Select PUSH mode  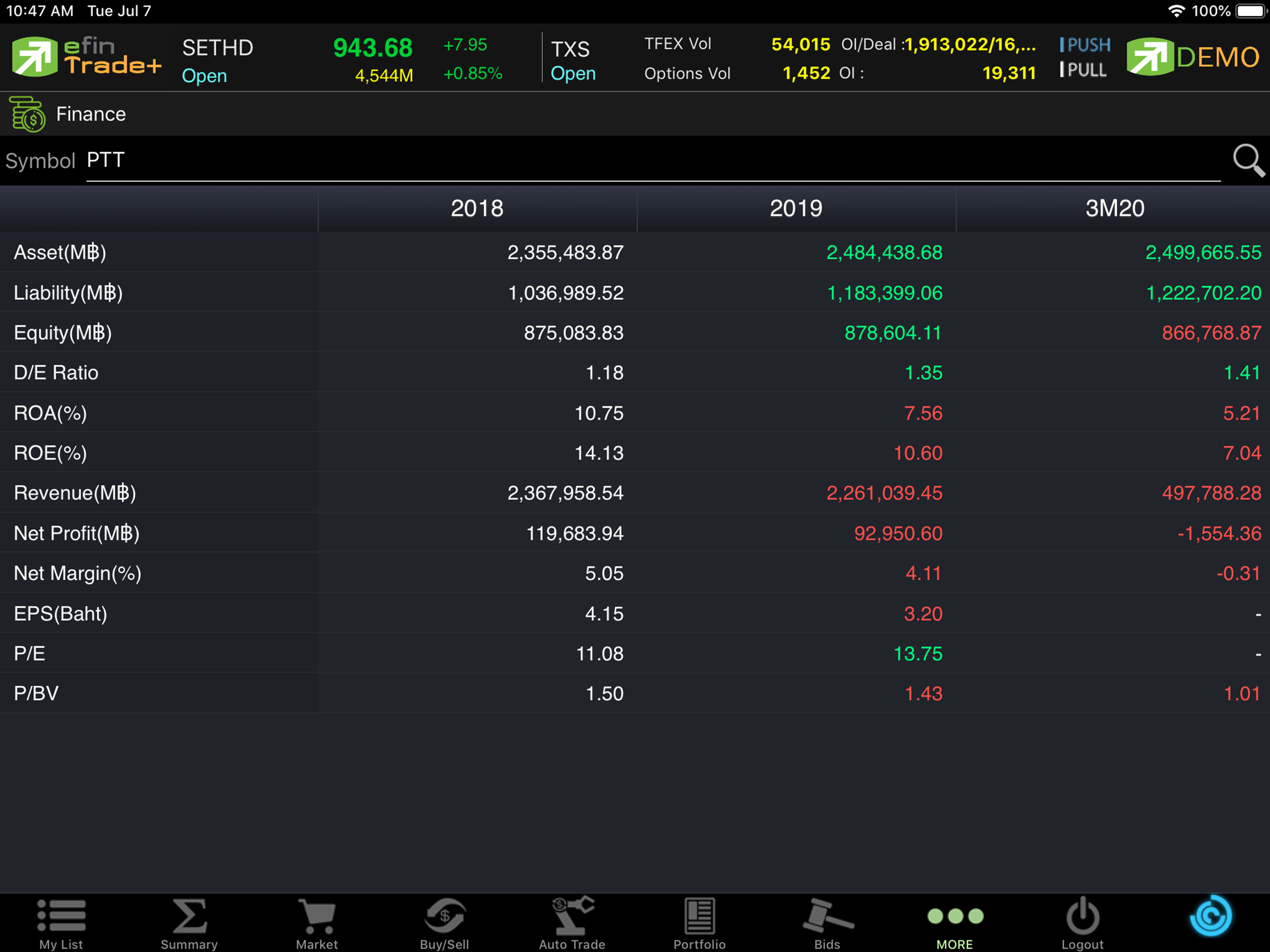coord(1085,45)
